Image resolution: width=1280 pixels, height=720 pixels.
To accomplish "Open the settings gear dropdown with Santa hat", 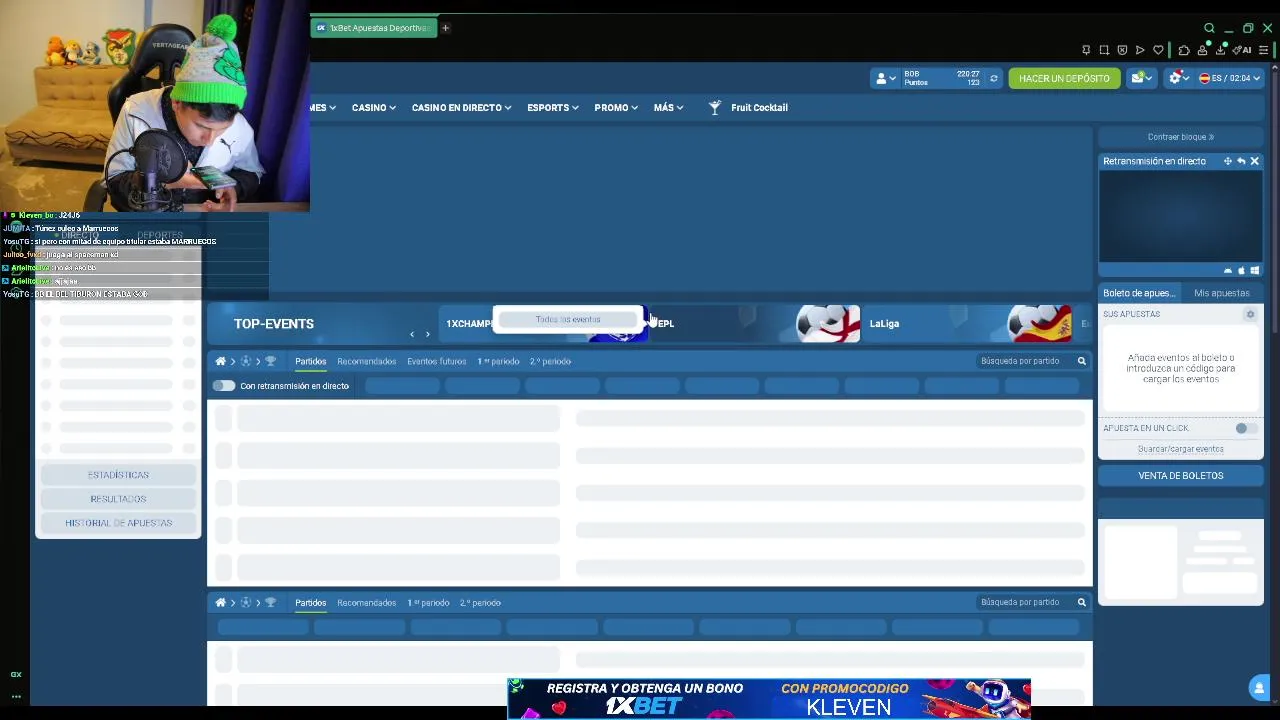I will click(1180, 78).
